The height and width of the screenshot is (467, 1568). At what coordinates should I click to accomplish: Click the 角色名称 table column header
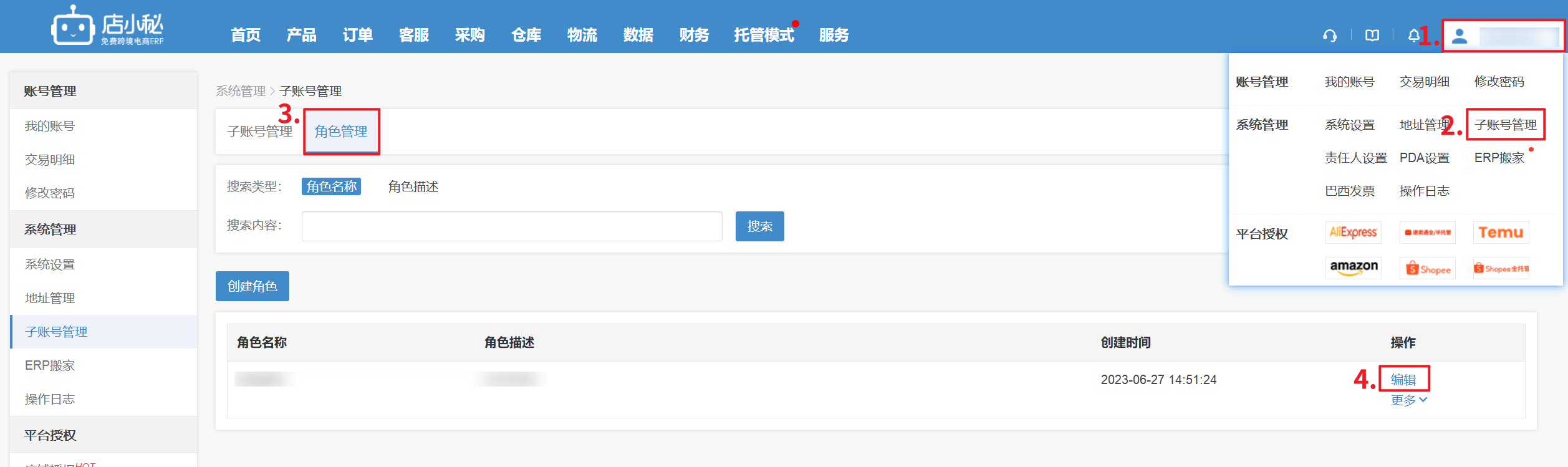pos(262,342)
